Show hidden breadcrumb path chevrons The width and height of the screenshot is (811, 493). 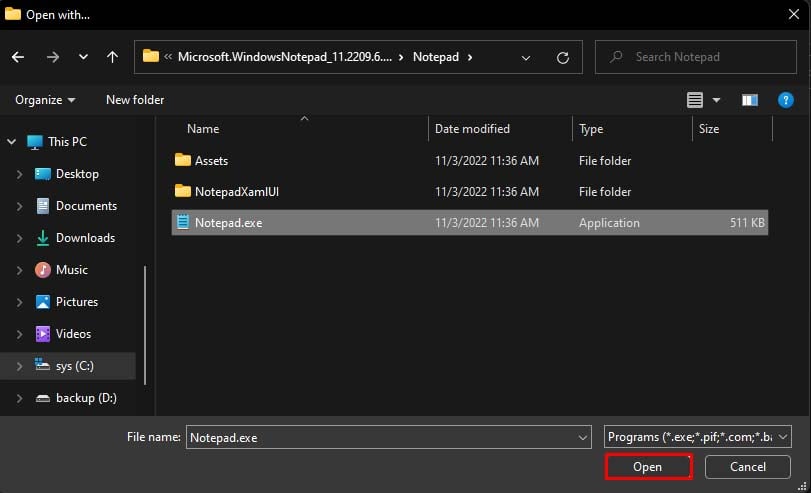pyautogui.click(x=168, y=57)
